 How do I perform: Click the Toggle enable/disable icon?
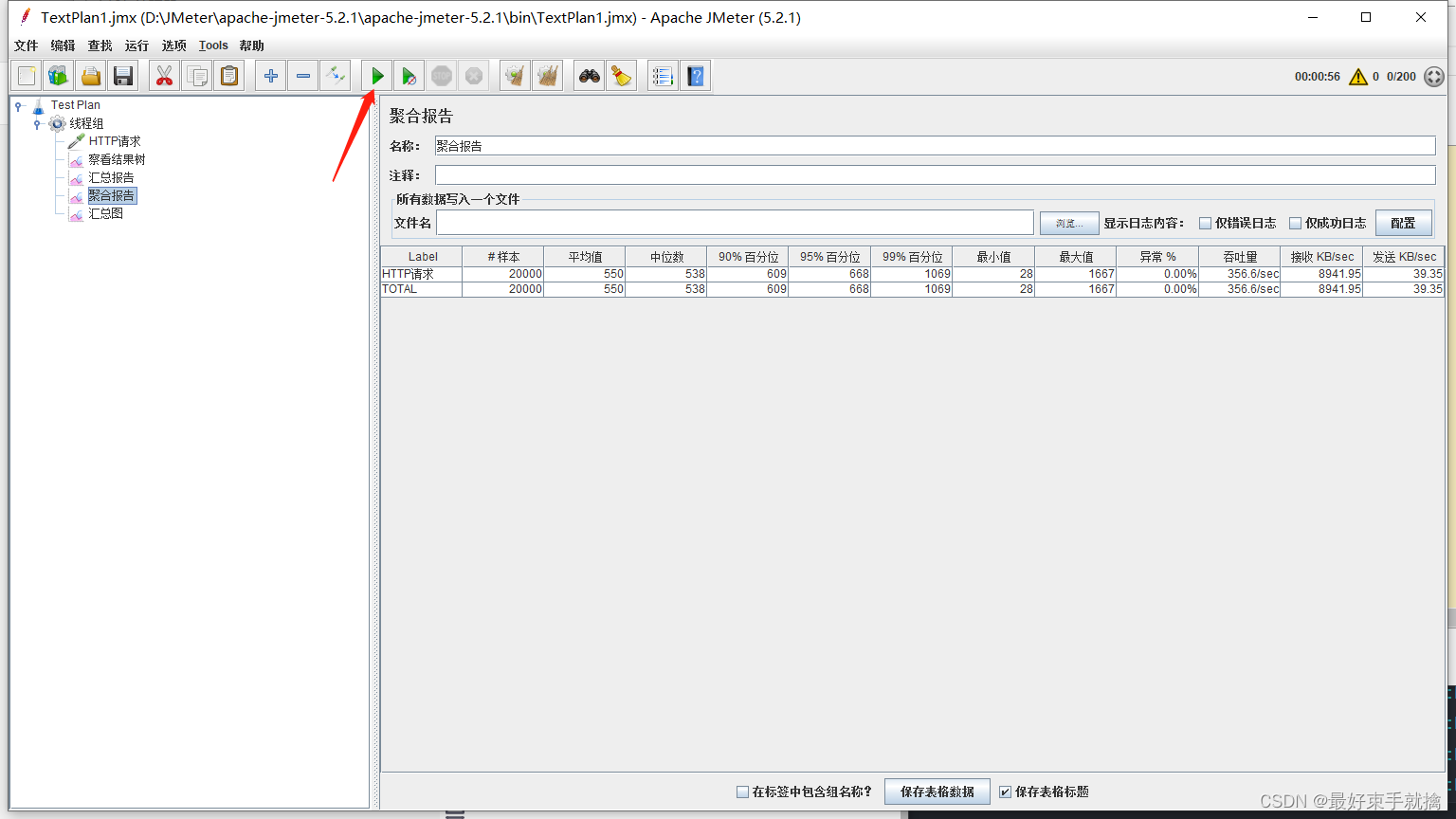click(x=336, y=76)
